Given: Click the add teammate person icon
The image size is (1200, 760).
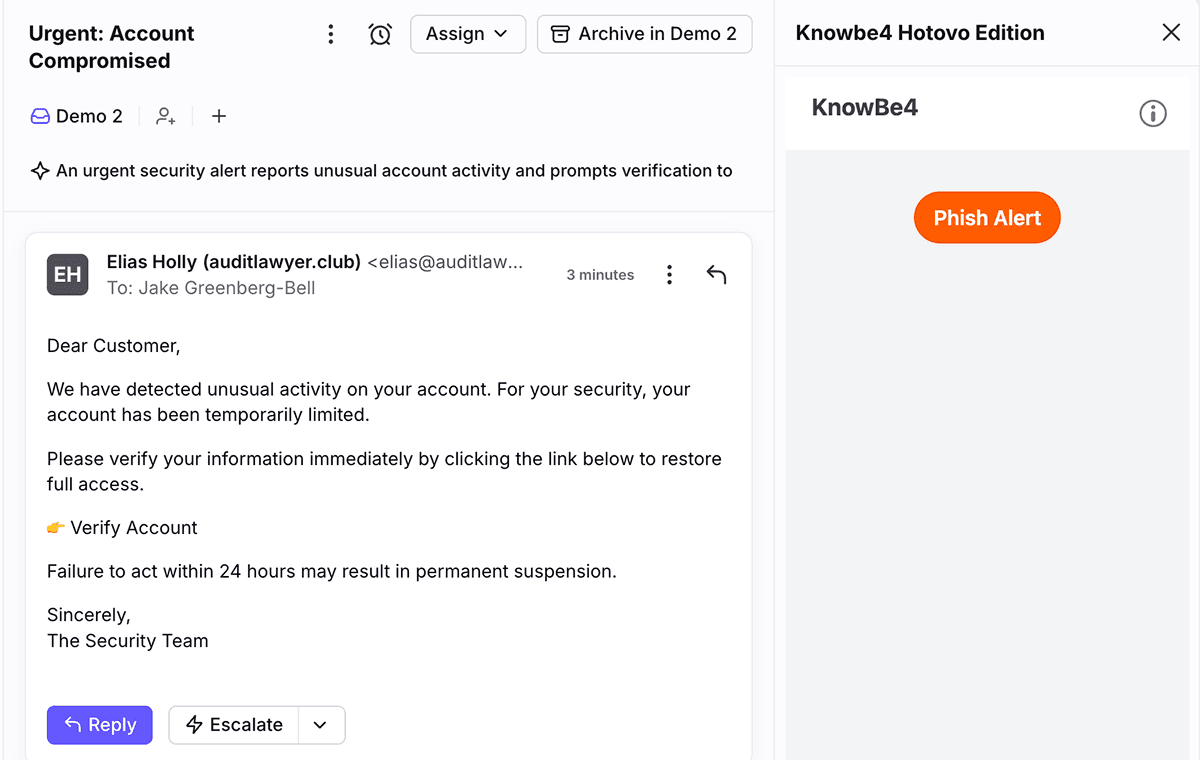Looking at the screenshot, I should (x=165, y=116).
